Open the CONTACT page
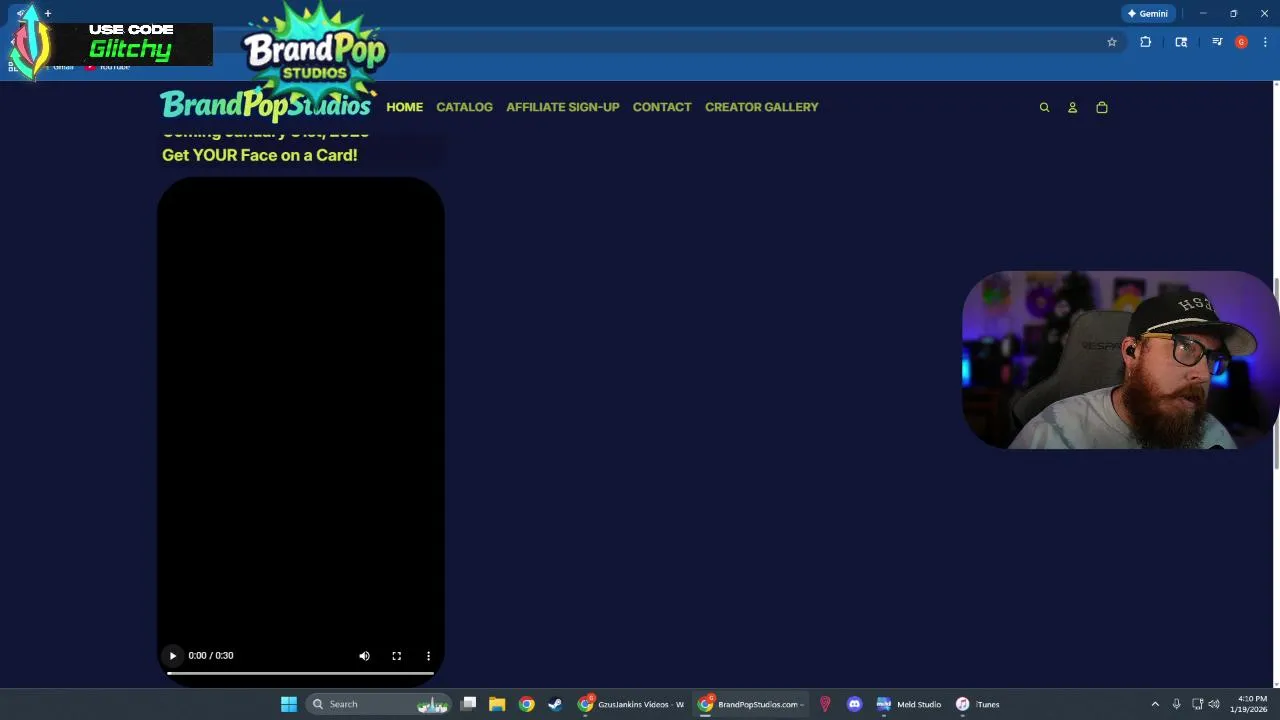The image size is (1280, 720). [x=662, y=107]
